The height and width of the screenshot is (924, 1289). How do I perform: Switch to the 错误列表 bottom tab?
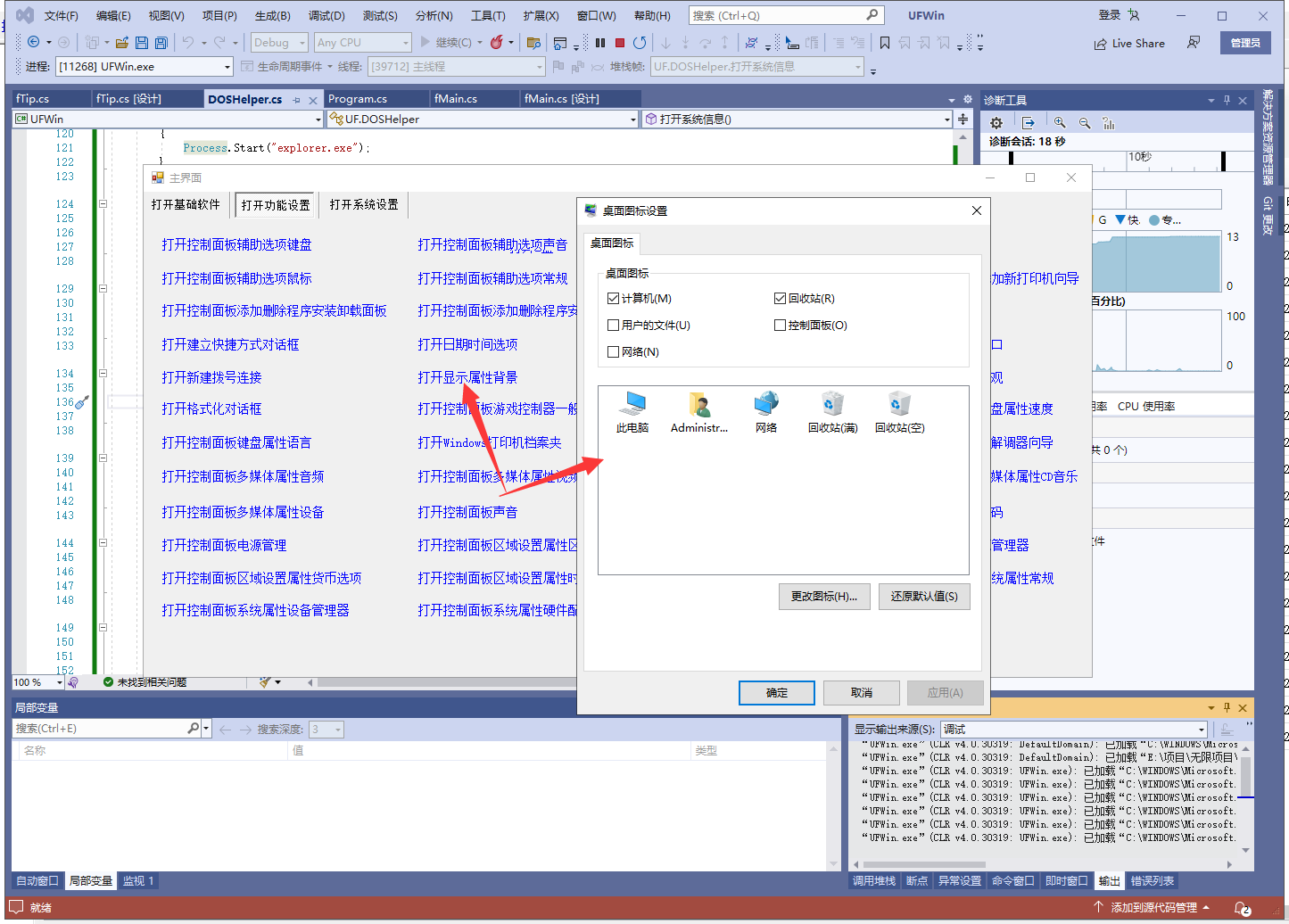[1153, 881]
